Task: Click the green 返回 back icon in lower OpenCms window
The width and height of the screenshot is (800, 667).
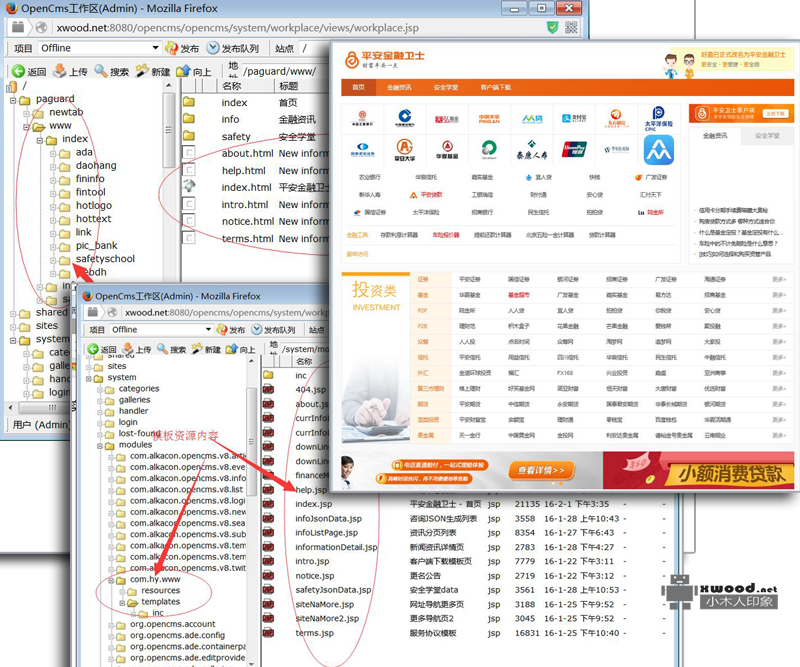Action: click(92, 349)
